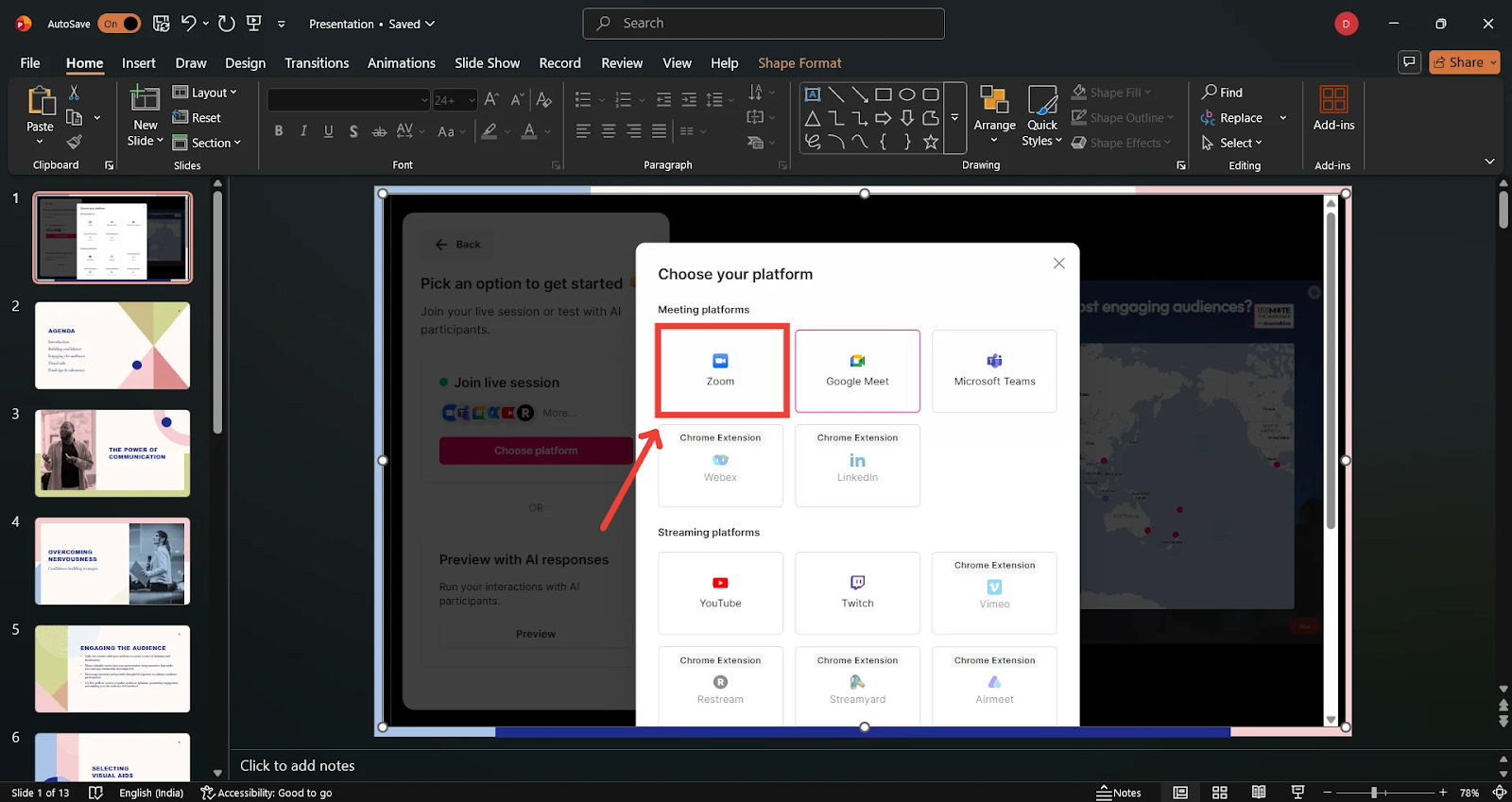Select the Oval shape
1512x802 pixels.
point(907,94)
